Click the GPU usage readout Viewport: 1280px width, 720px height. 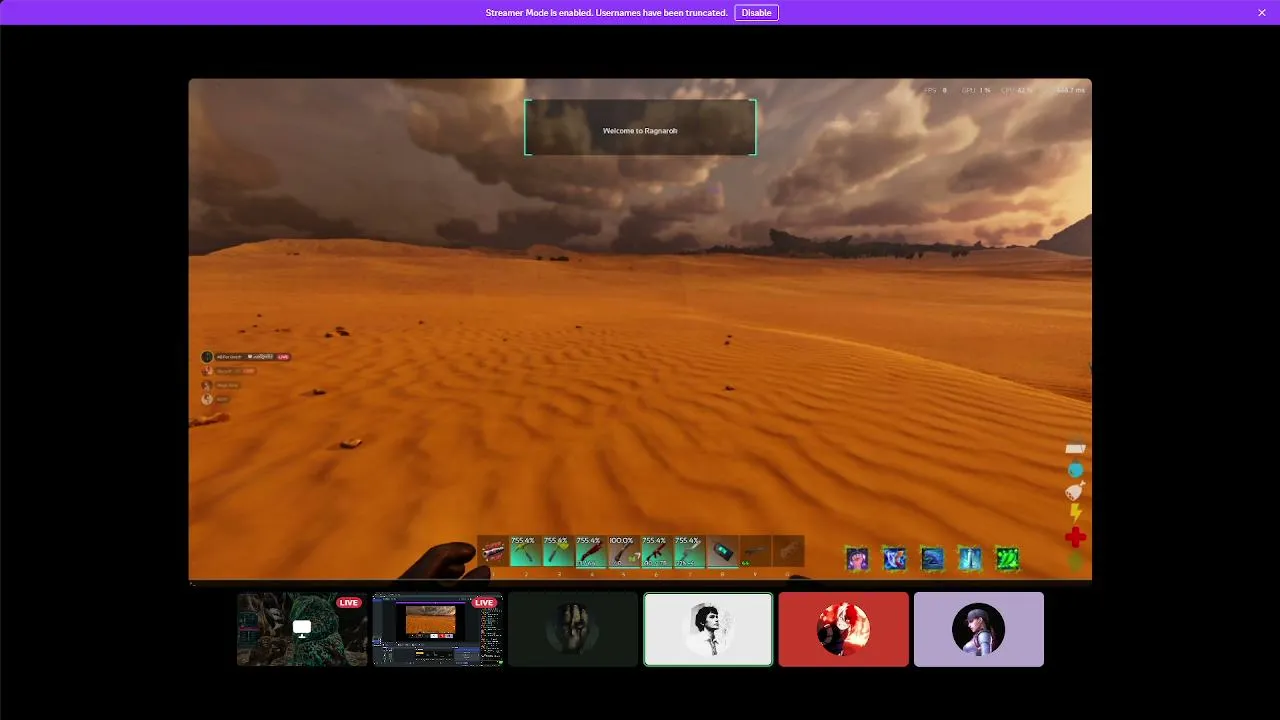(976, 90)
